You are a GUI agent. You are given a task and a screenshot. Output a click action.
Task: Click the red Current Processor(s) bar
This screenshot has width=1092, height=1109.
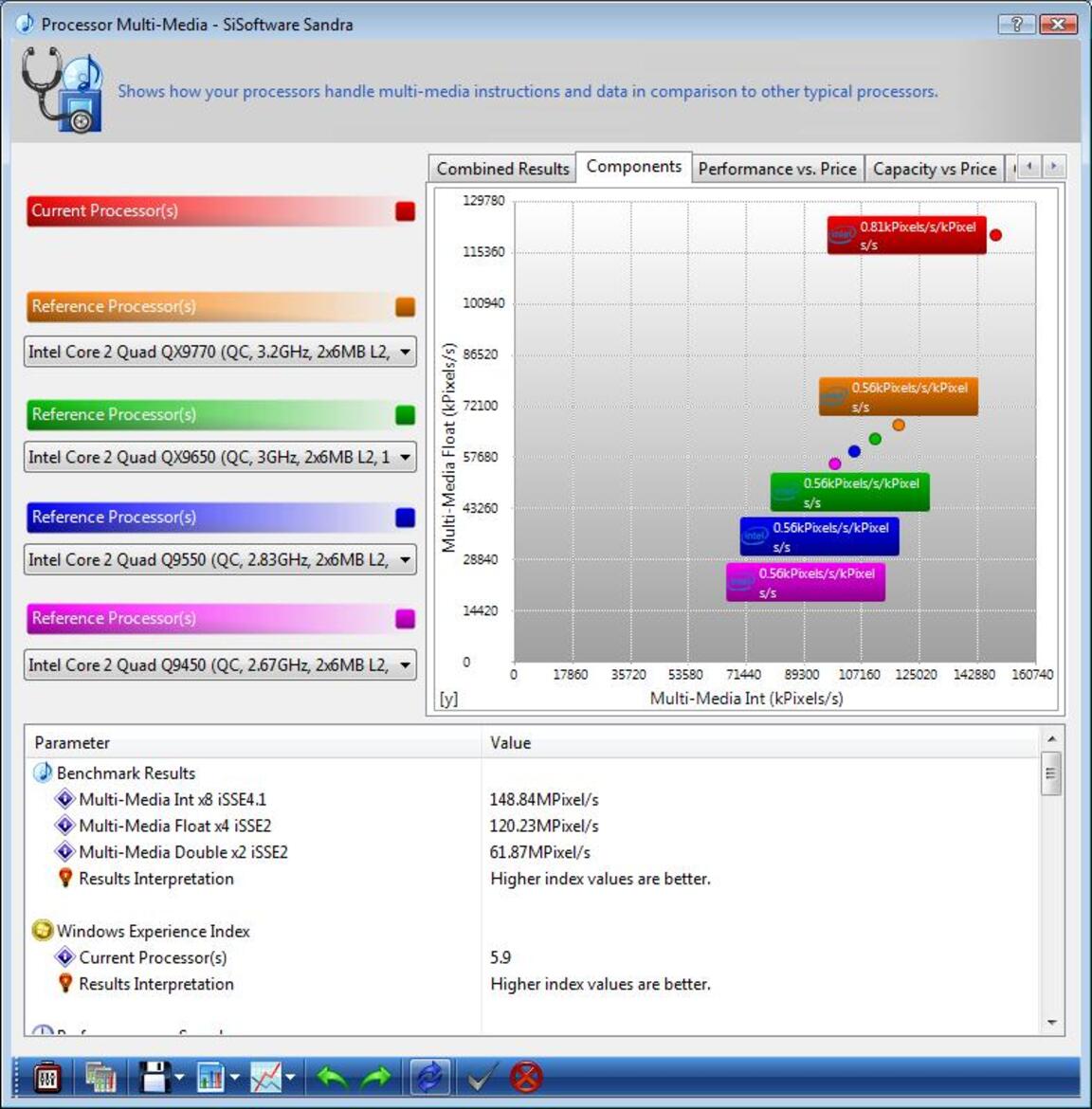click(x=210, y=210)
